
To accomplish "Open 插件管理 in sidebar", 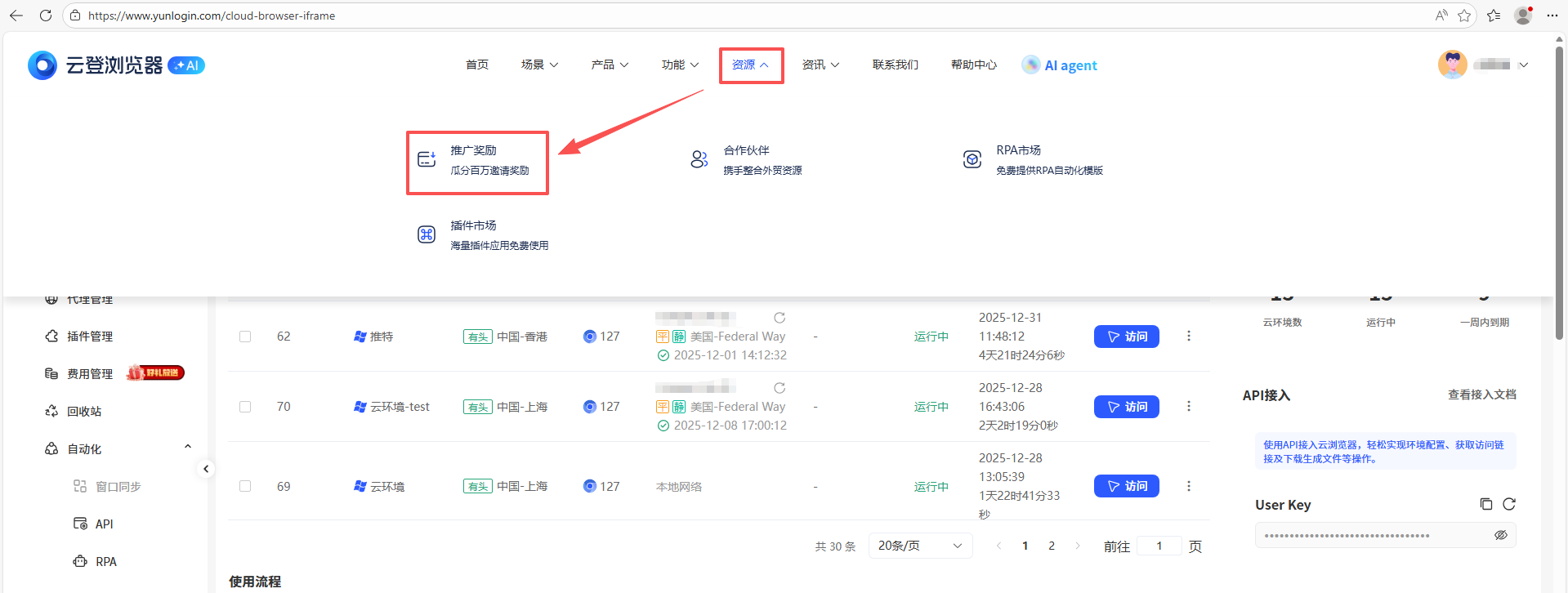I will coord(90,336).
